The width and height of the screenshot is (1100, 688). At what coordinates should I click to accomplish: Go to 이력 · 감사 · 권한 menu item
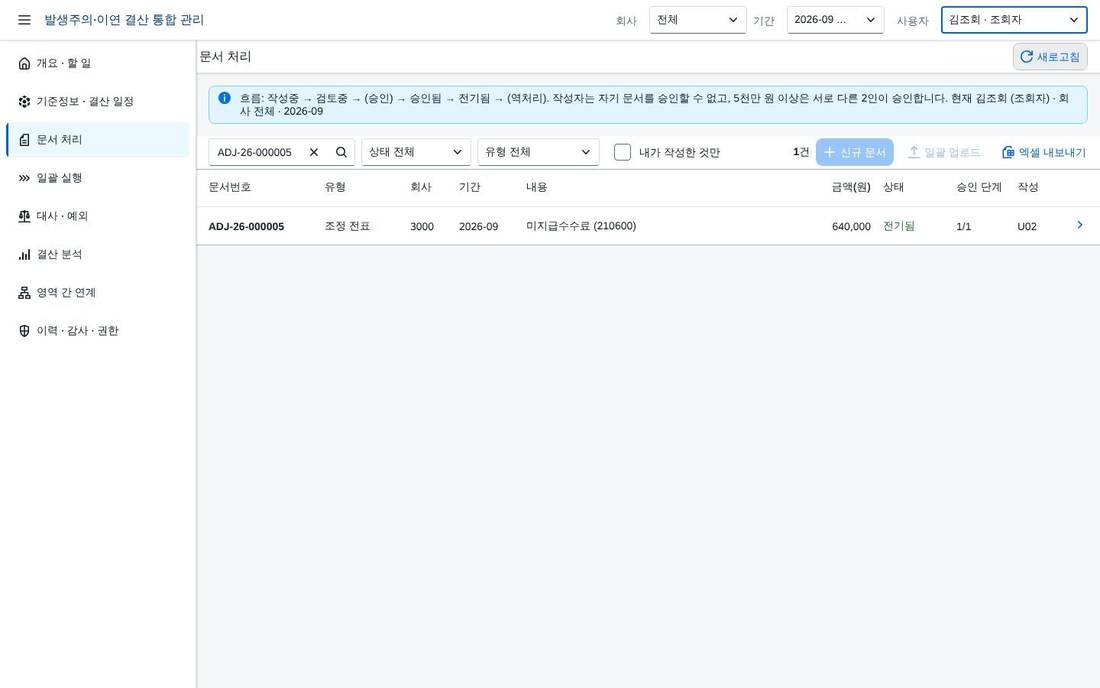tap(98, 331)
